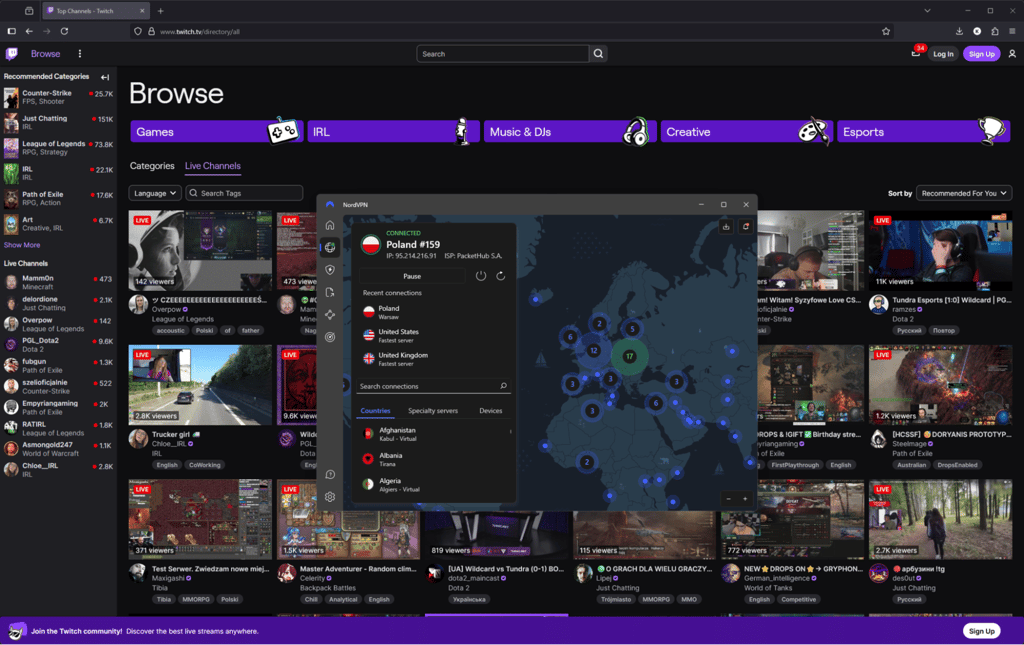Open Twitch notifications inbox with 34 badge

pyautogui.click(x=916, y=53)
